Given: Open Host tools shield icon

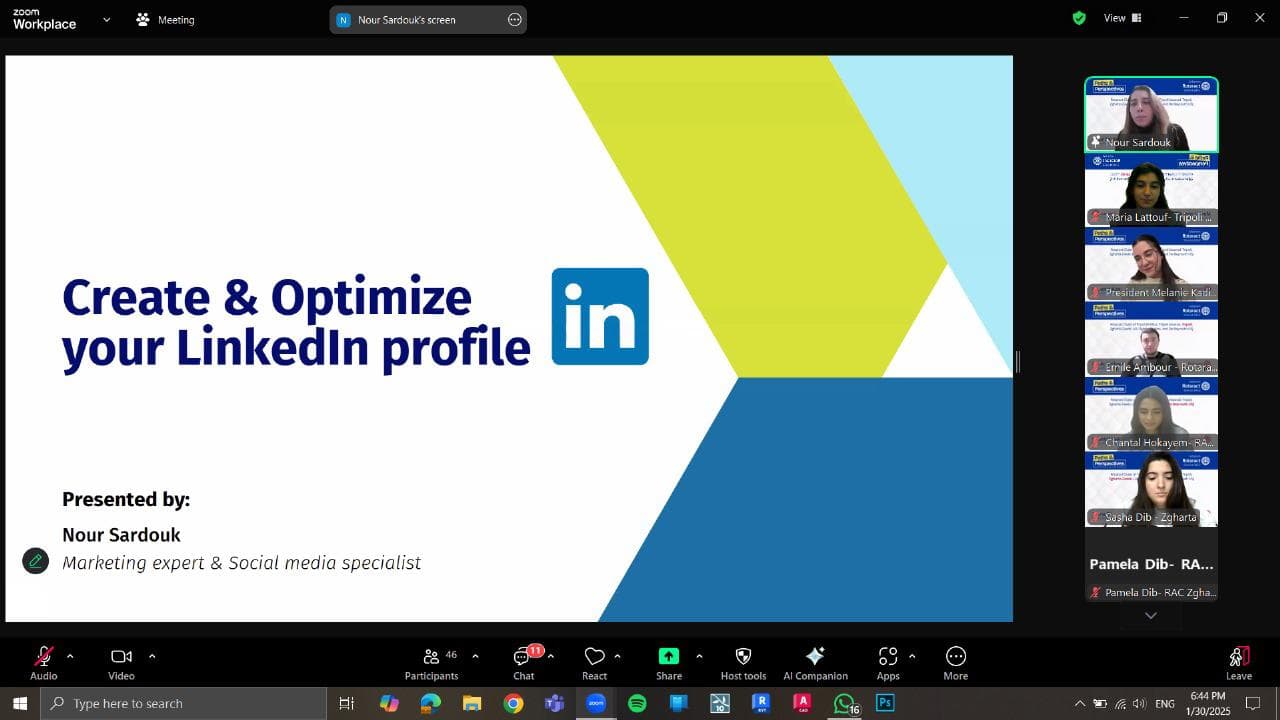Looking at the screenshot, I should coord(743,663).
